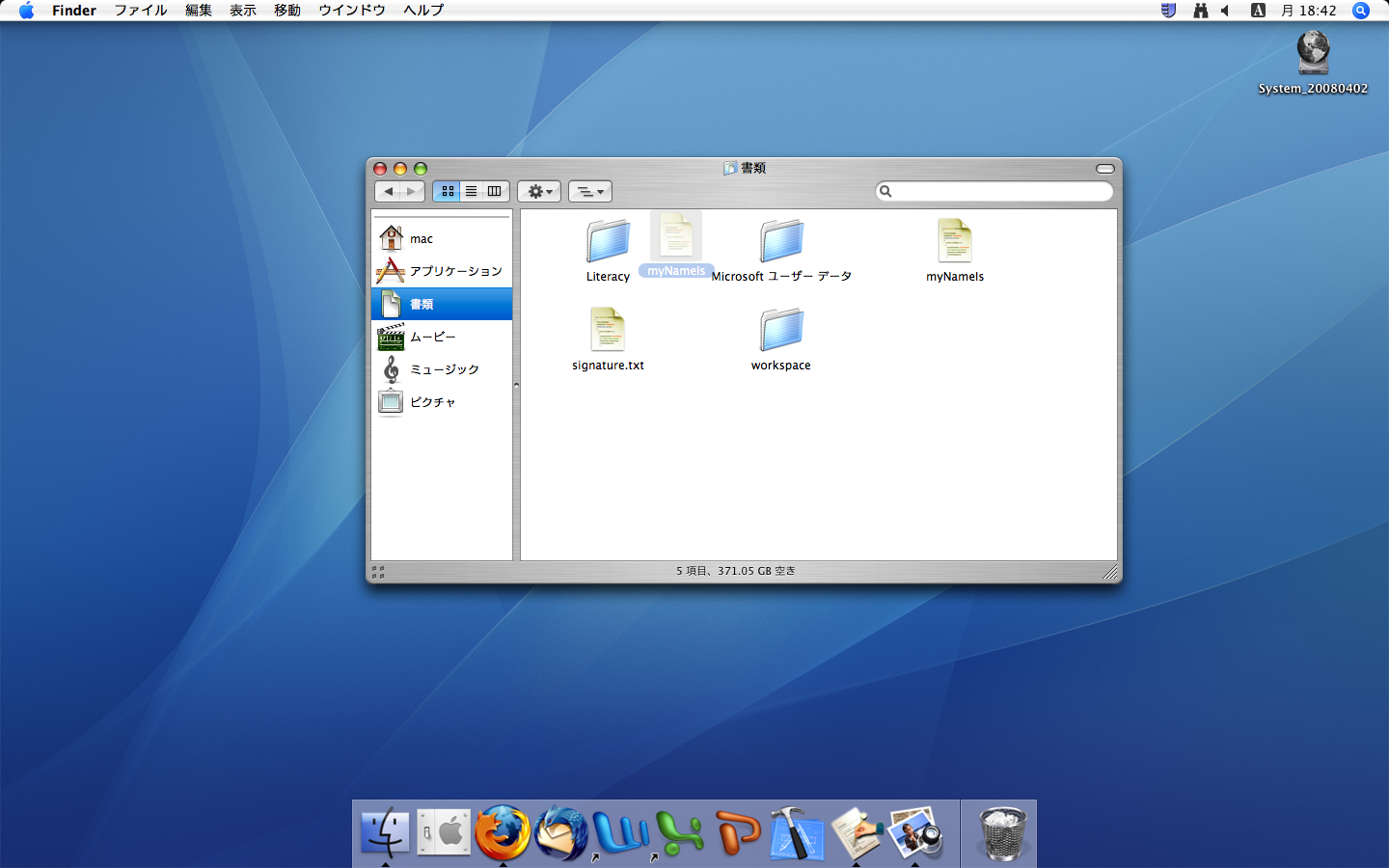
Task: Click the window resize grip corner
Action: 1110,572
